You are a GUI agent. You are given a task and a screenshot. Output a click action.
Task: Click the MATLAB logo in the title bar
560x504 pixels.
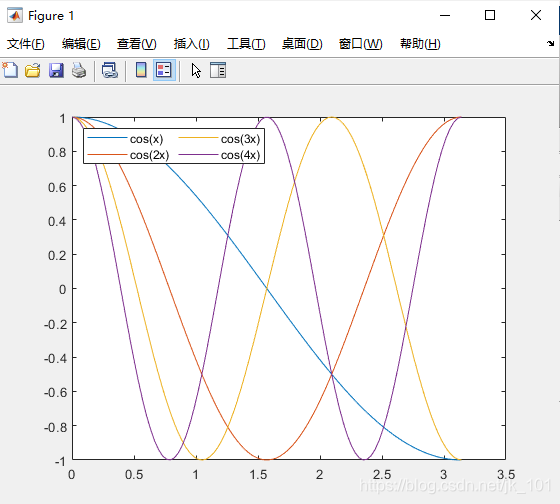click(15, 15)
